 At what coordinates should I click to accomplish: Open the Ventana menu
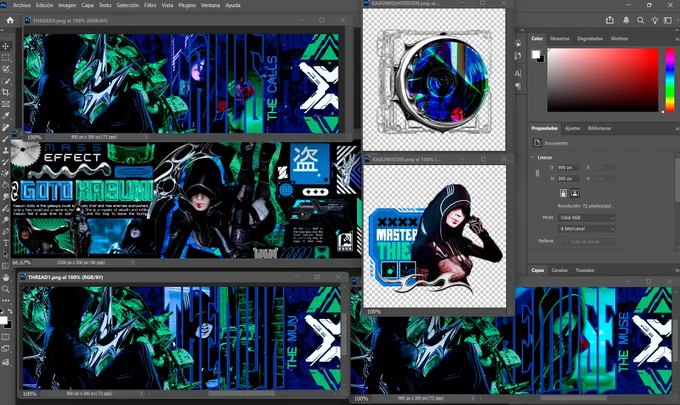pos(210,5)
